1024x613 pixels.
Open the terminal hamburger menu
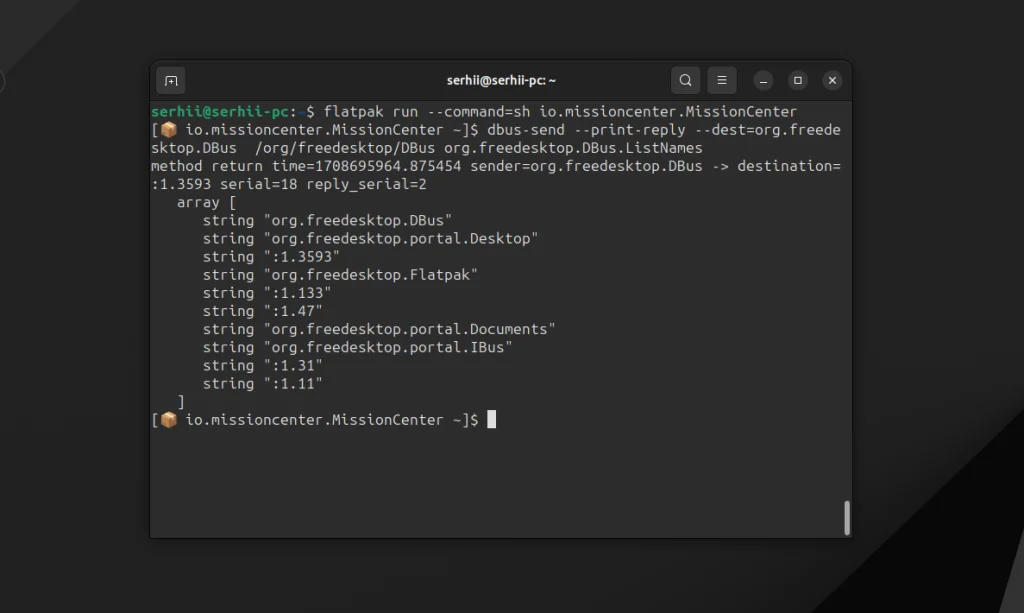point(722,81)
